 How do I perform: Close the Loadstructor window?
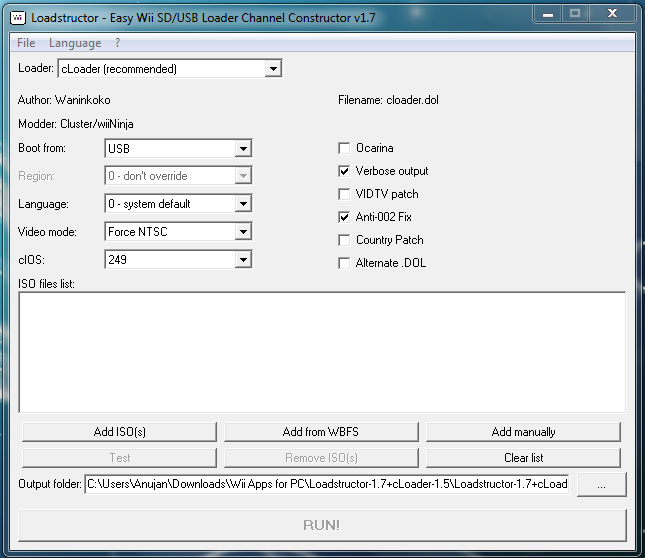tap(613, 14)
